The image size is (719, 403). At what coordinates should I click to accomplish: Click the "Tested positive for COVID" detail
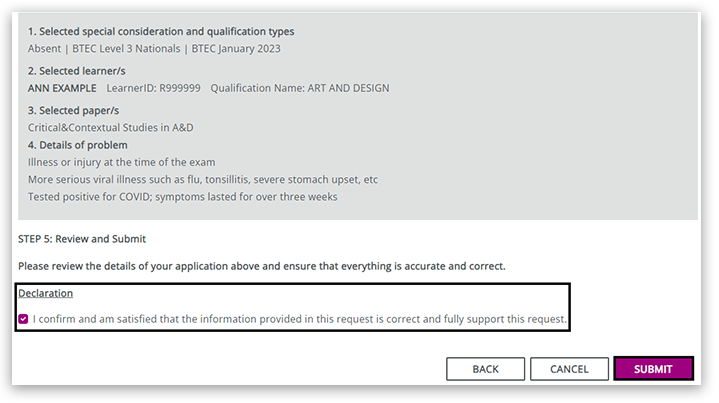[x=183, y=197]
